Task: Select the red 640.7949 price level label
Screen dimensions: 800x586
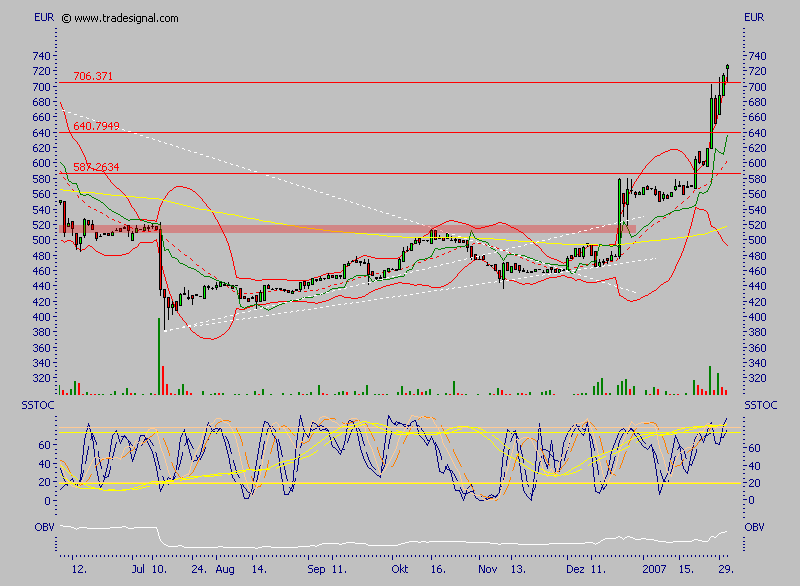Action: tap(96, 126)
